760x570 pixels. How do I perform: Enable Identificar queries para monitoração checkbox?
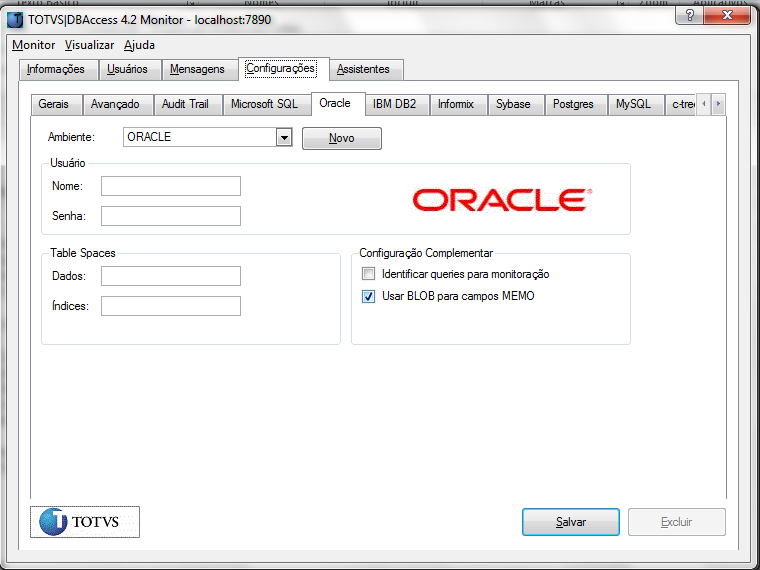[x=368, y=274]
